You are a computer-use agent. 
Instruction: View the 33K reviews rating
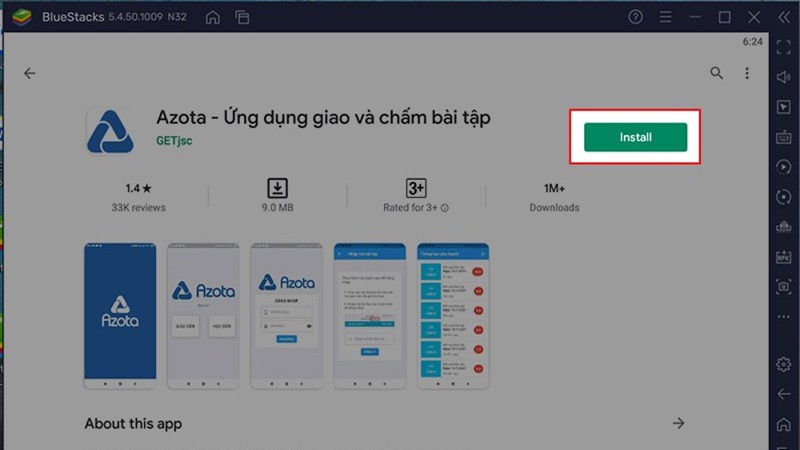click(x=139, y=197)
